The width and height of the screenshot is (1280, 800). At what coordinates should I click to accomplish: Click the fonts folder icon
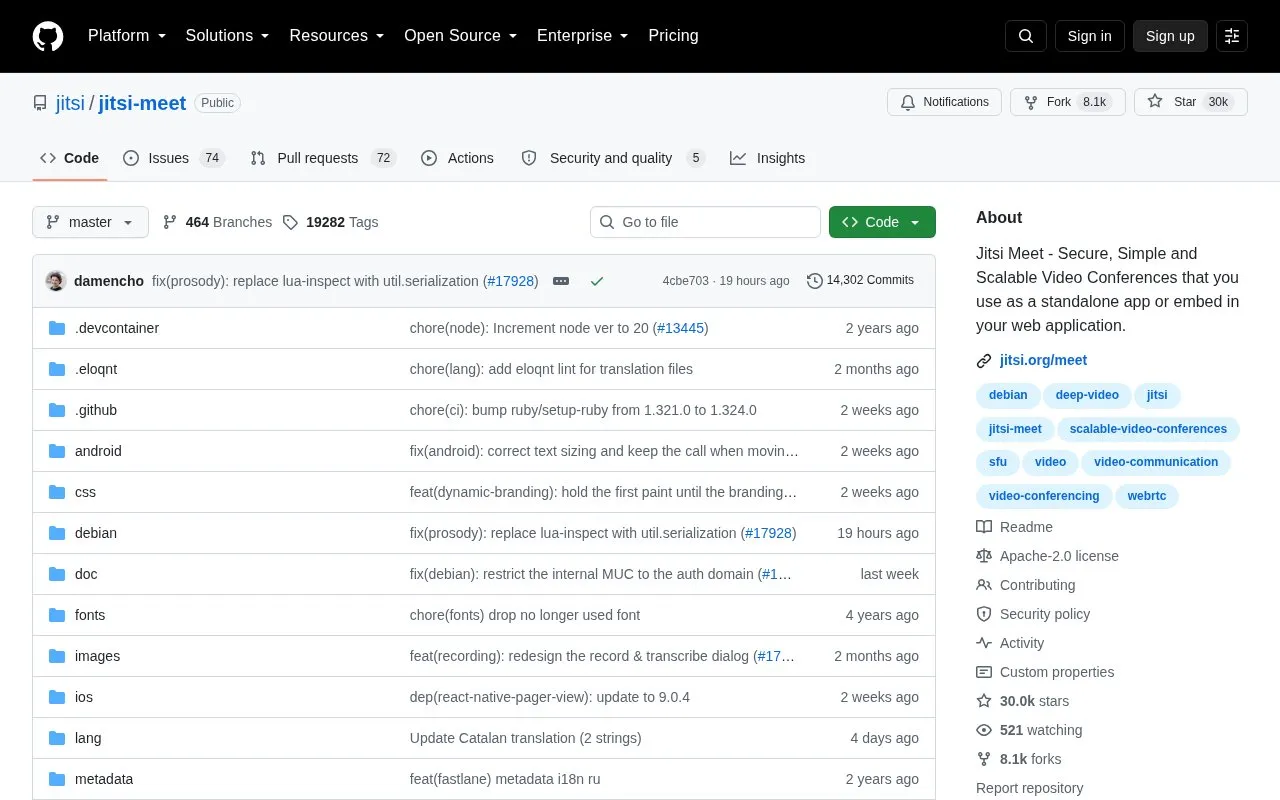tap(57, 615)
